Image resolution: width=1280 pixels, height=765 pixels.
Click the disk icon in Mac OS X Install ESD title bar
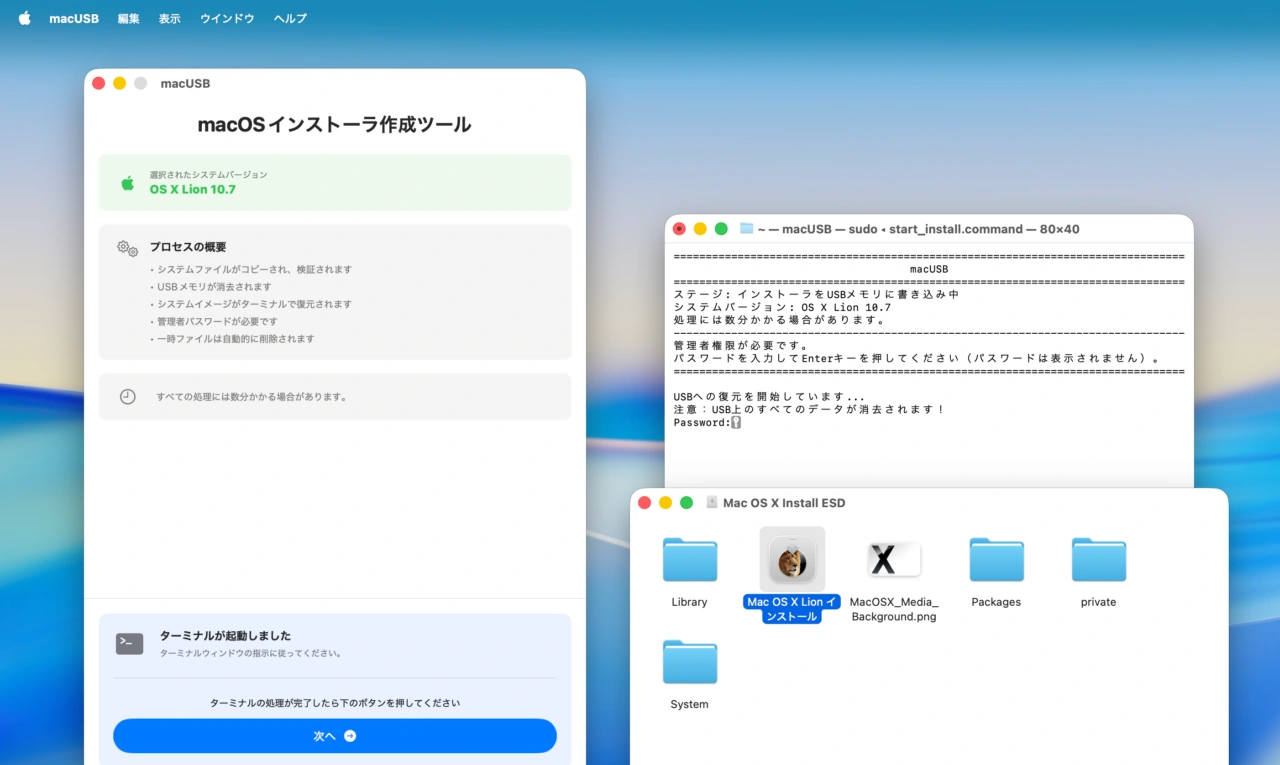711,503
